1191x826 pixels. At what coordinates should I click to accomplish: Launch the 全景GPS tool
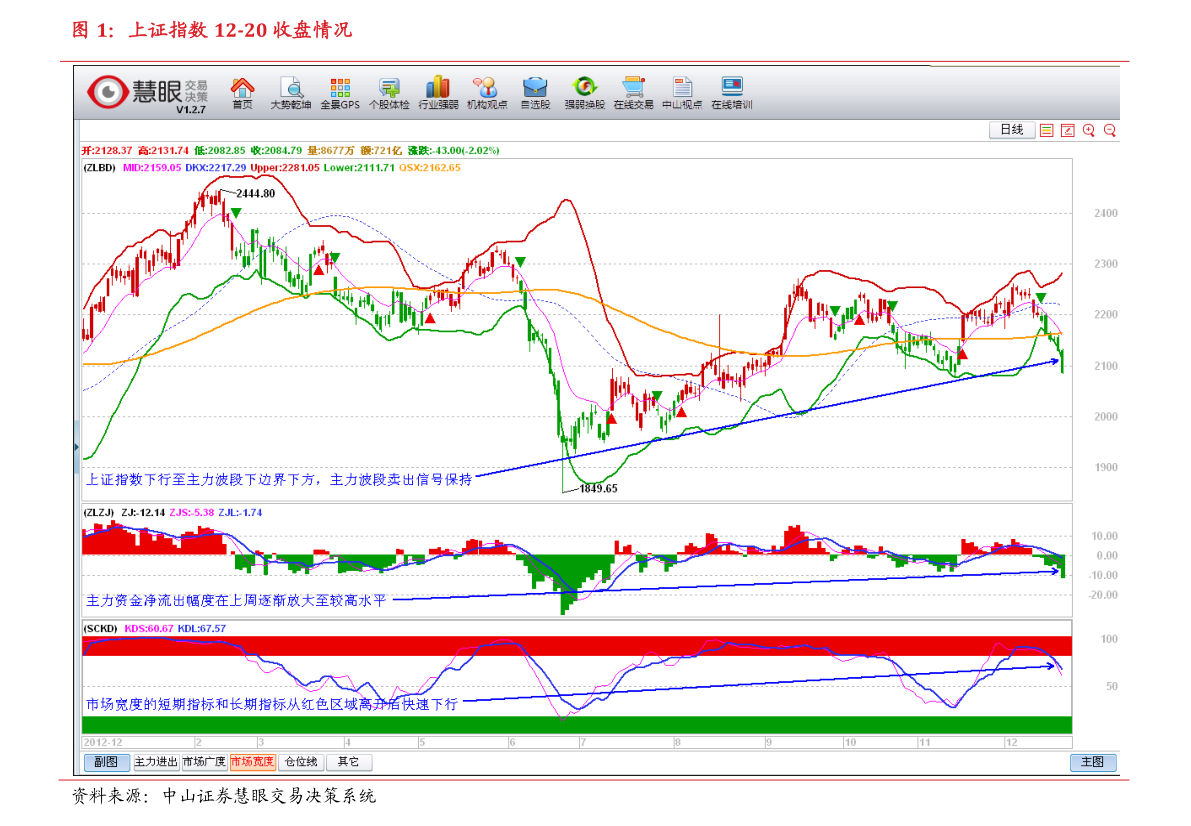pyautogui.click(x=340, y=92)
